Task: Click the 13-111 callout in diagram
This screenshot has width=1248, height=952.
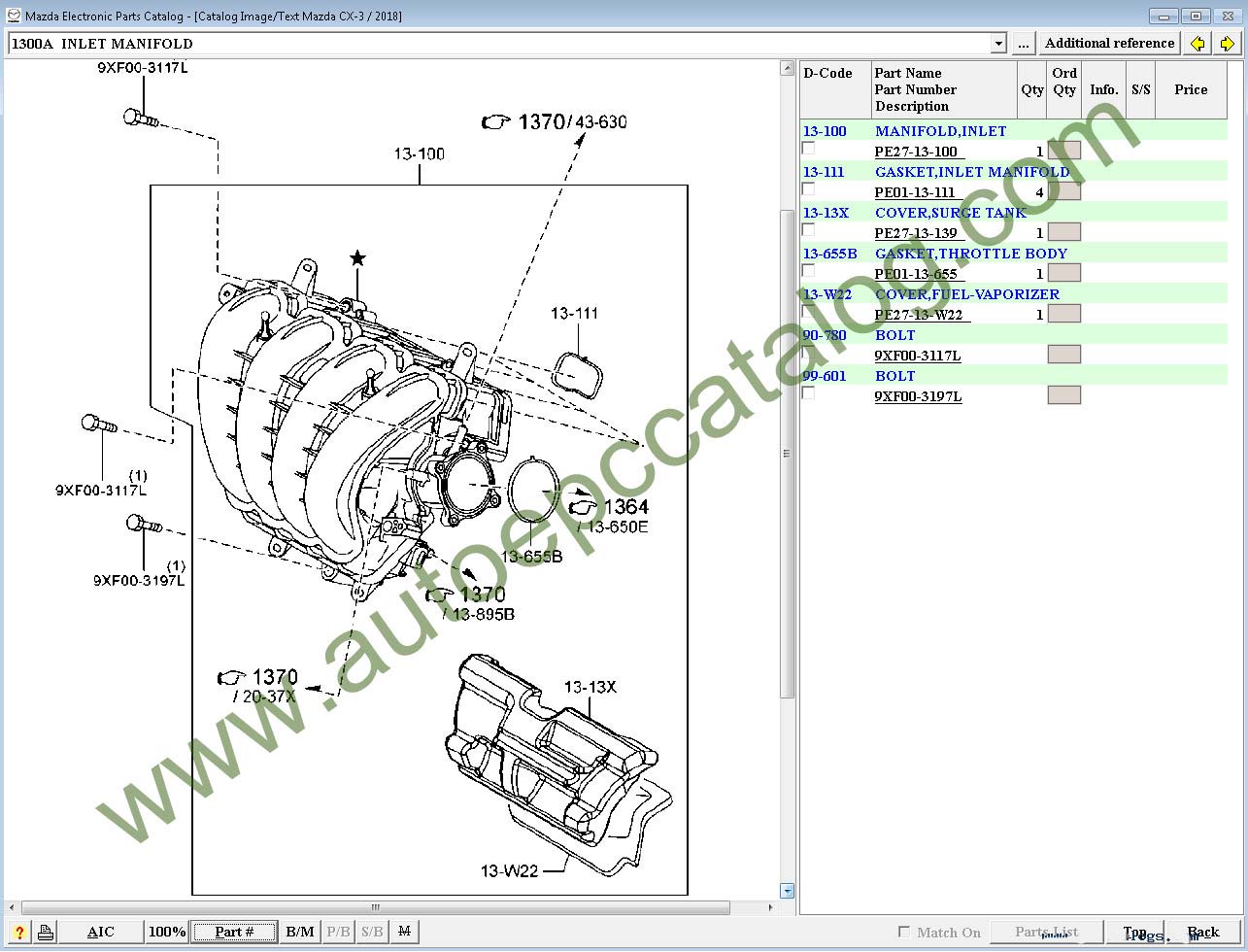Action: 575,313
